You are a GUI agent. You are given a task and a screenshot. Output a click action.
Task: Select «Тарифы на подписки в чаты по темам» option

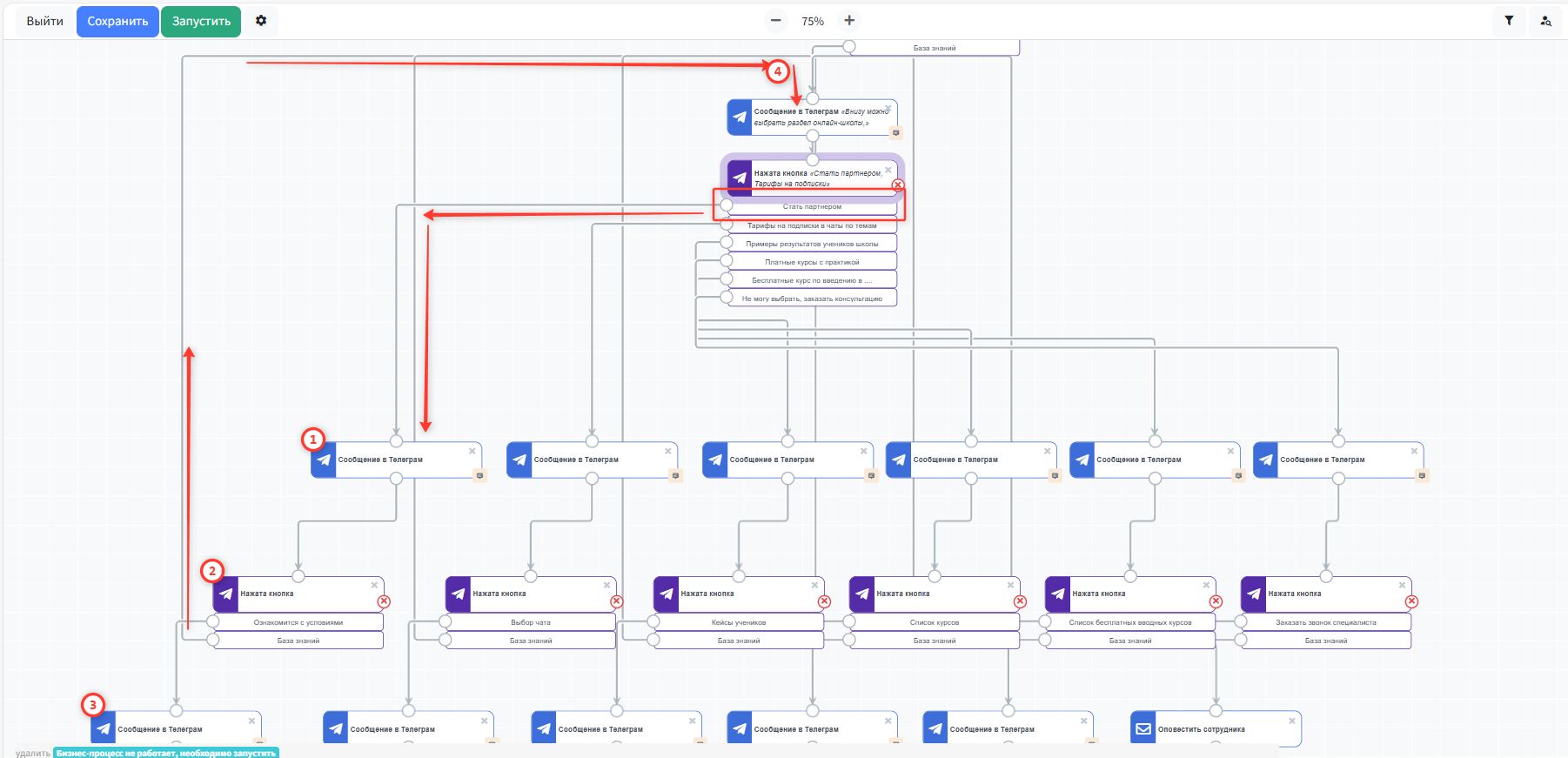pos(812,225)
